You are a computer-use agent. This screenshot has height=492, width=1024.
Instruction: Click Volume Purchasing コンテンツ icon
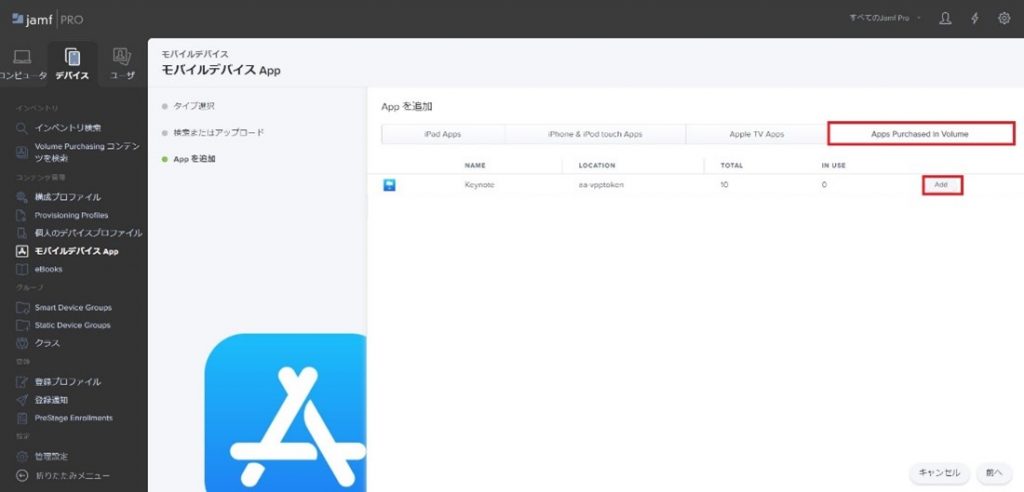[22, 152]
